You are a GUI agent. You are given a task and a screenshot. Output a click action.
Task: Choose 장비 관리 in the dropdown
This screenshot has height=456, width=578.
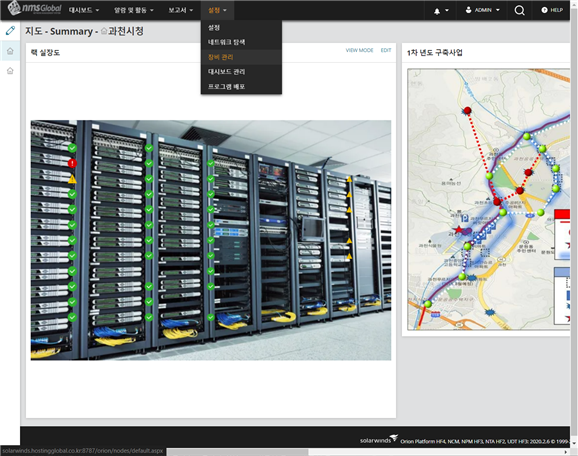point(241,57)
